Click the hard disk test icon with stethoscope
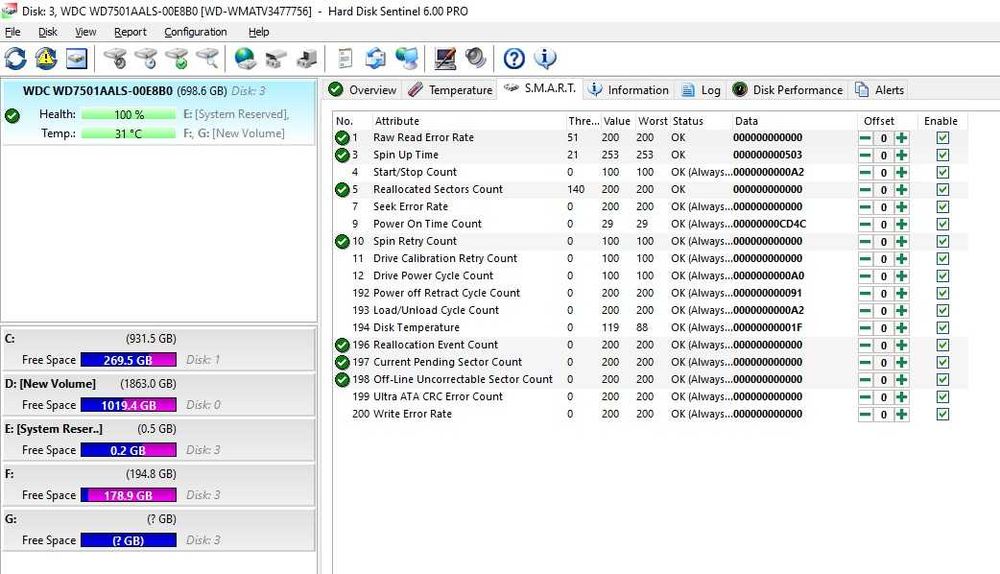 point(116,59)
